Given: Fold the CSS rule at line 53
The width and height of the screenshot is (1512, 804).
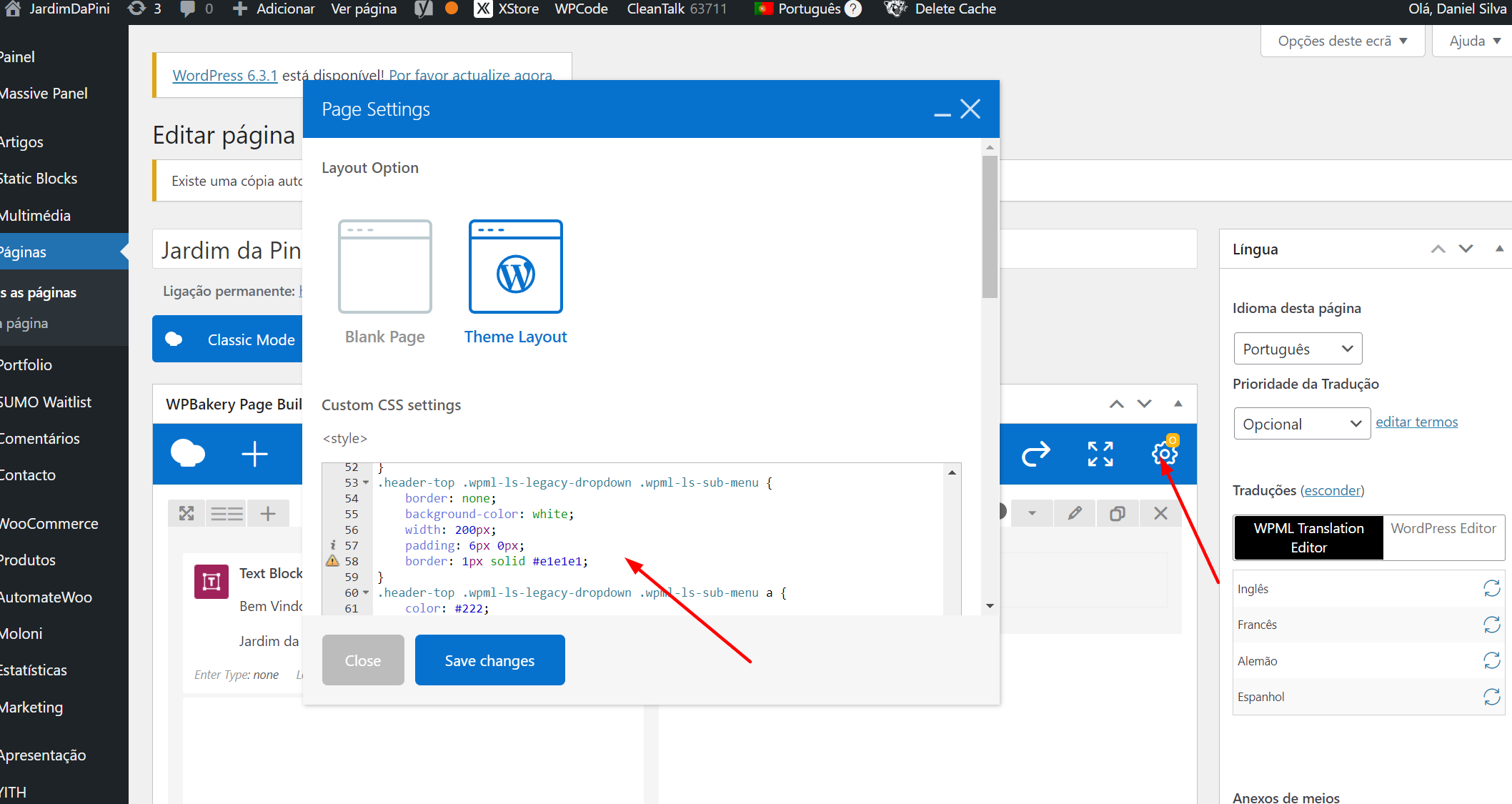Looking at the screenshot, I should [366, 483].
